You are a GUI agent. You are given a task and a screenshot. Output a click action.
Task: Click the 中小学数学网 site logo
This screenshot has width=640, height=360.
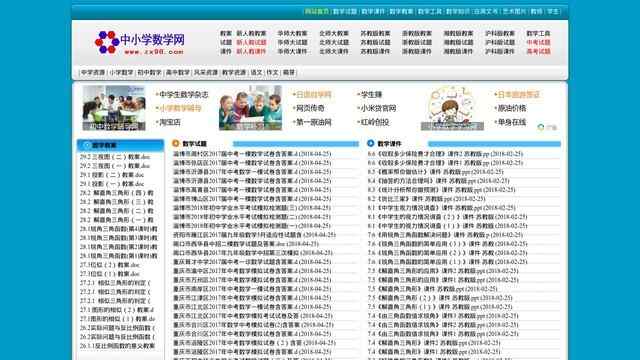(x=140, y=42)
